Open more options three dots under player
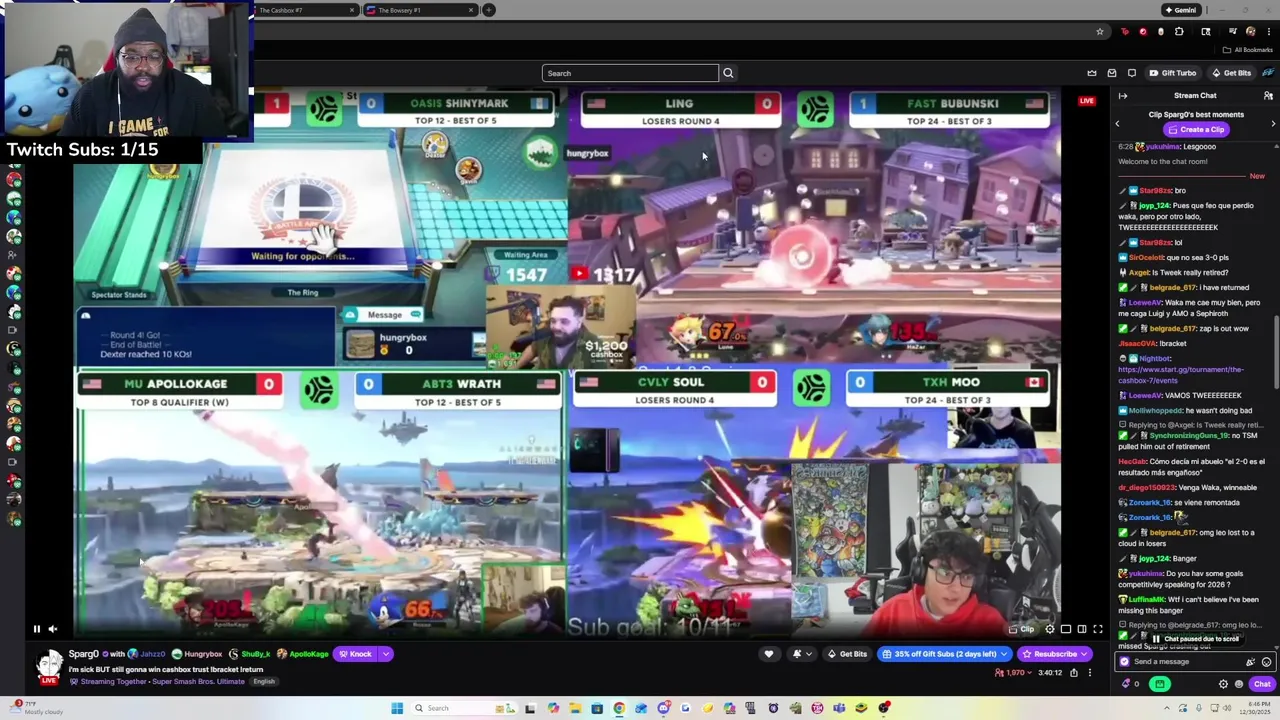 [1090, 673]
